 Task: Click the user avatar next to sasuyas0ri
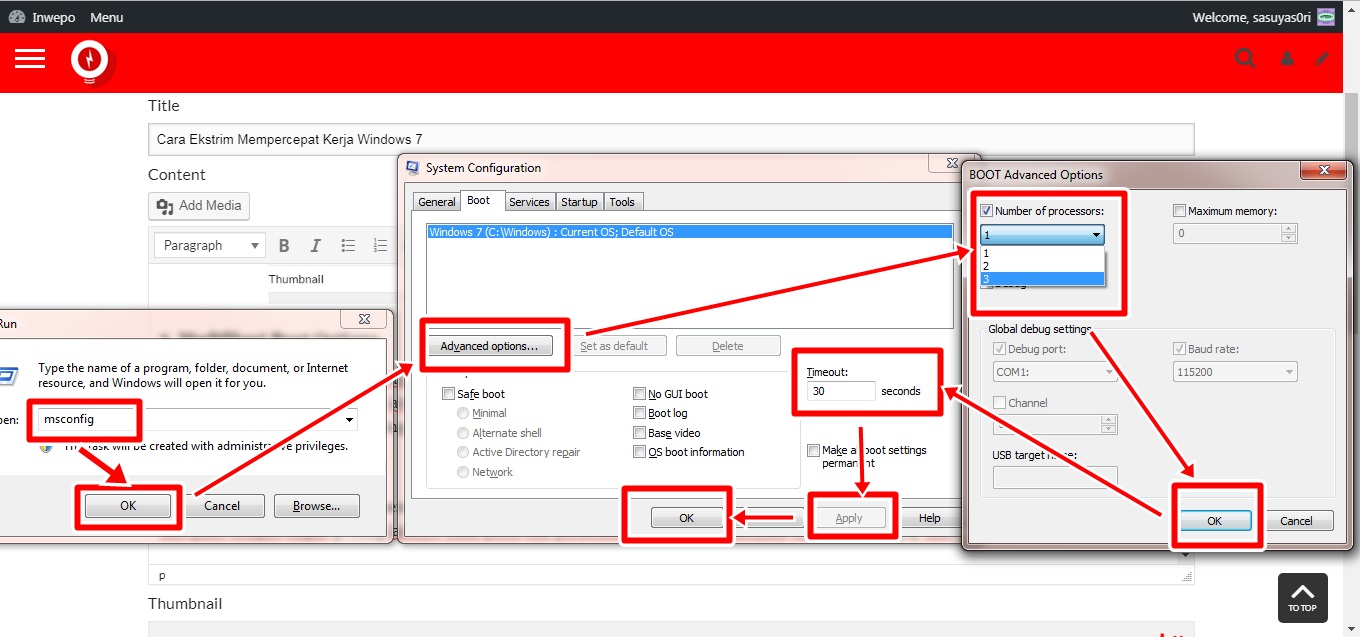(x=1326, y=17)
